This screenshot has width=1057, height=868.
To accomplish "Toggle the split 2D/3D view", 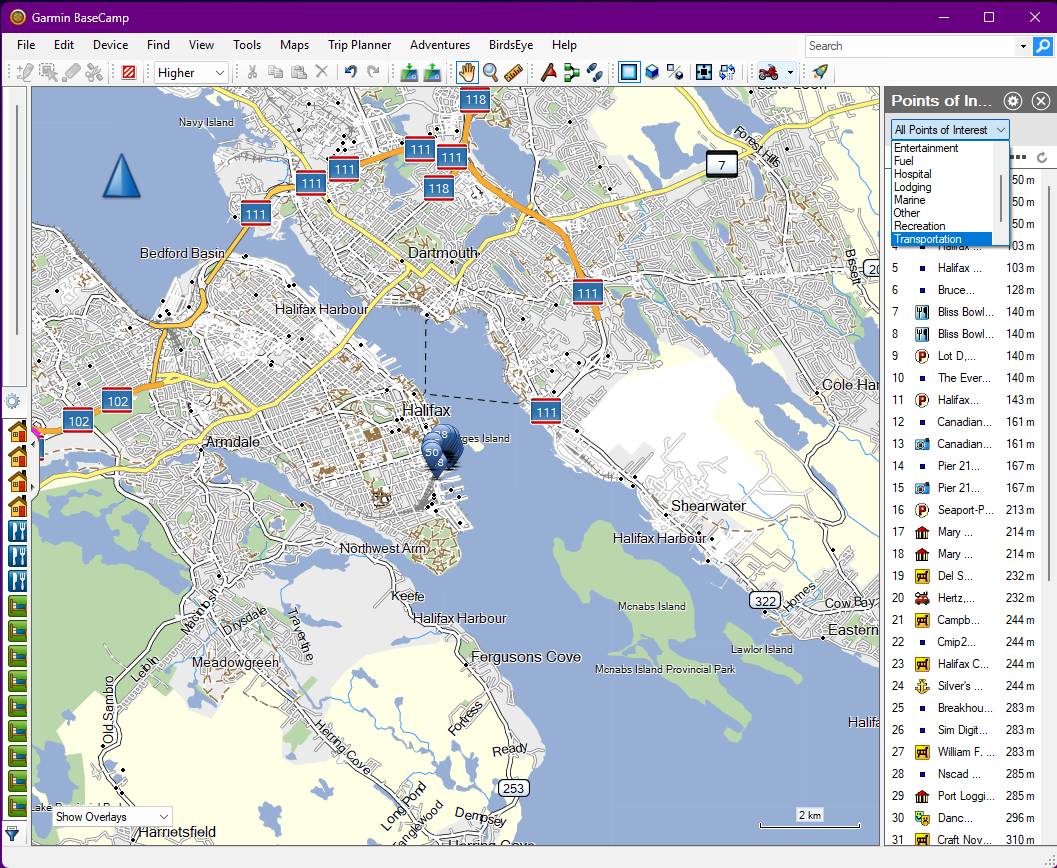I will [x=675, y=72].
